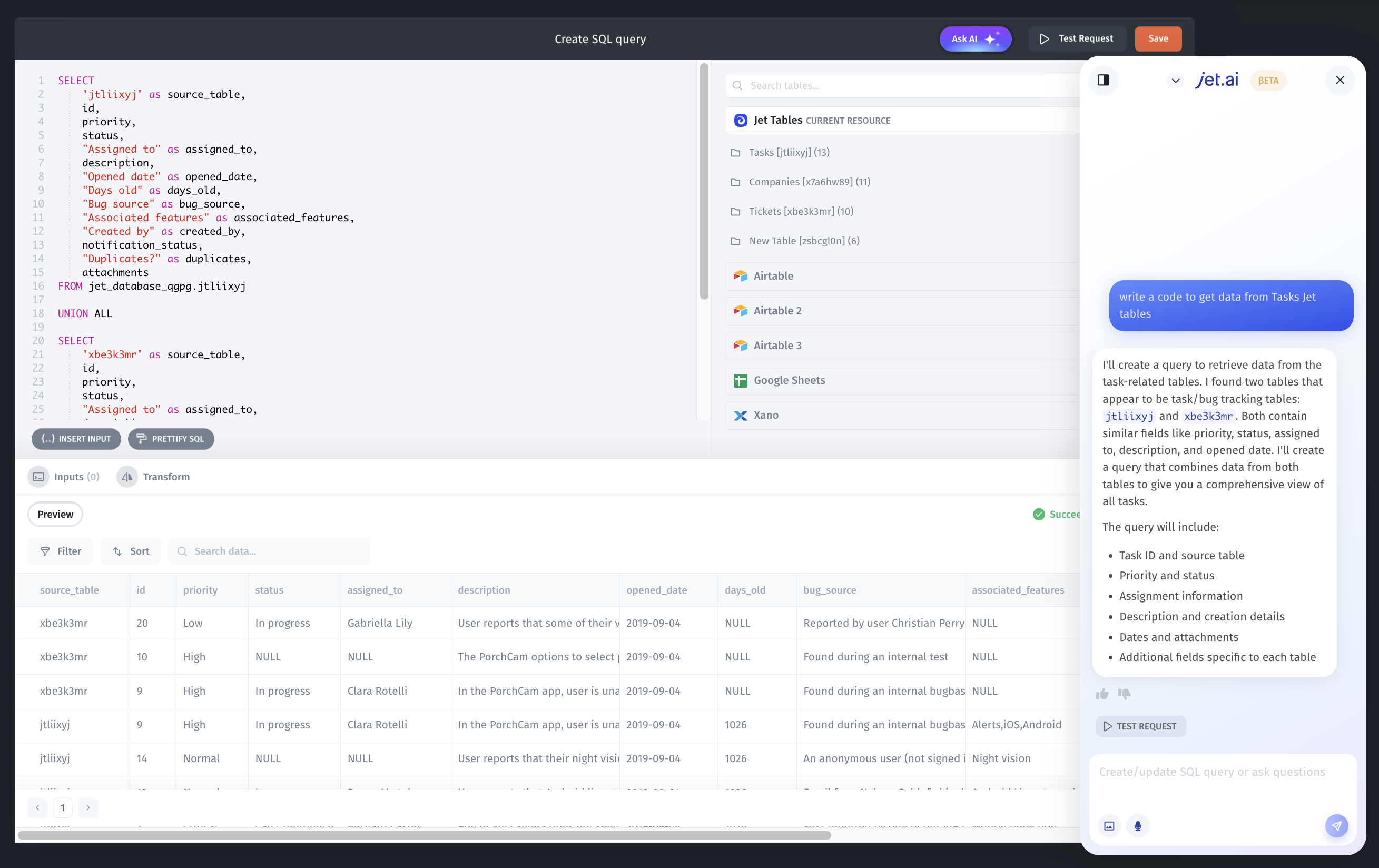
Task: Click the Search tables input field
Action: pyautogui.click(x=911, y=85)
